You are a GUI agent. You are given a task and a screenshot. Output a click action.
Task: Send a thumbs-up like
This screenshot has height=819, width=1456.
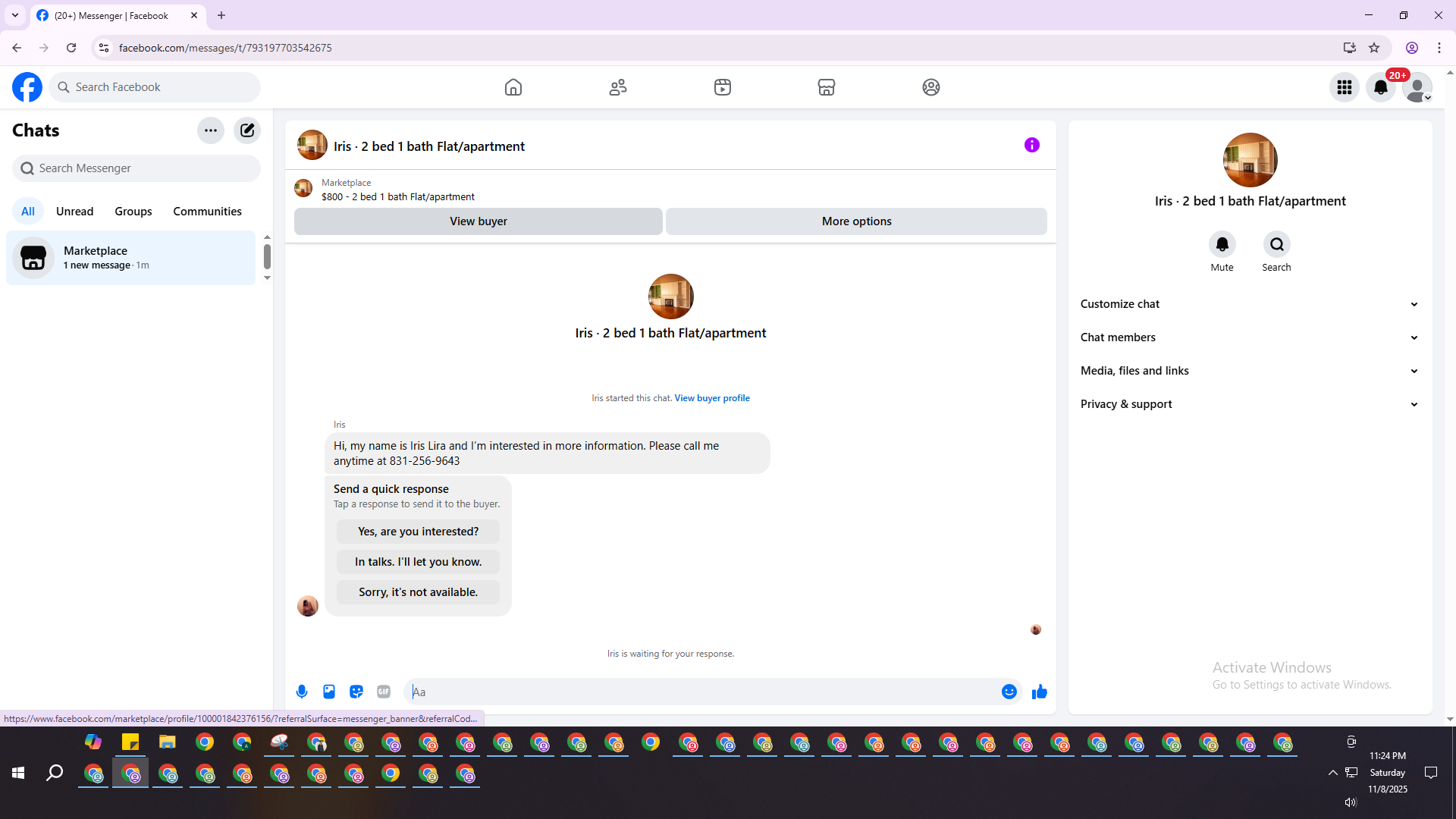(x=1039, y=692)
